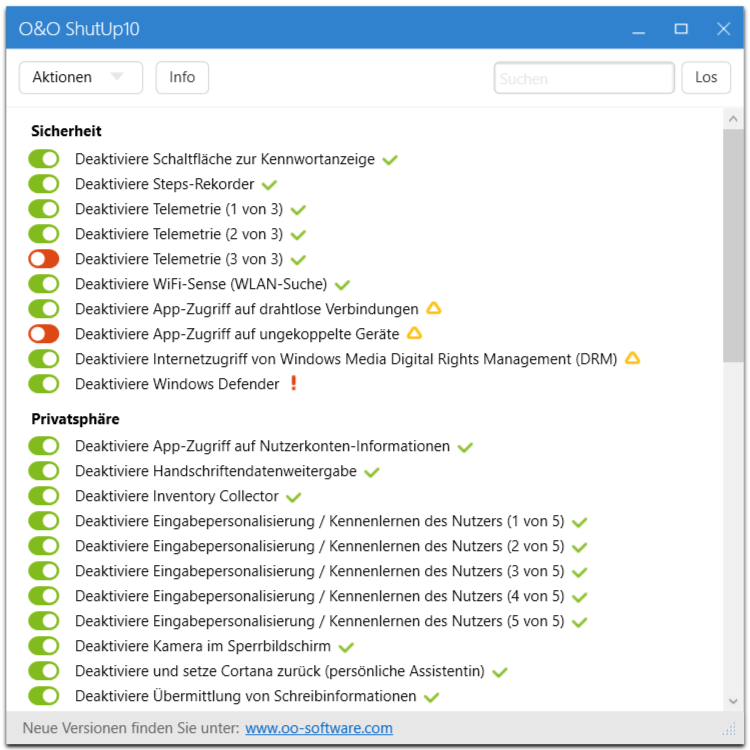This screenshot has height=750, width=750.
Task: Toggle Internetzugriff von Windows Media DRM switch
Action: point(44,359)
